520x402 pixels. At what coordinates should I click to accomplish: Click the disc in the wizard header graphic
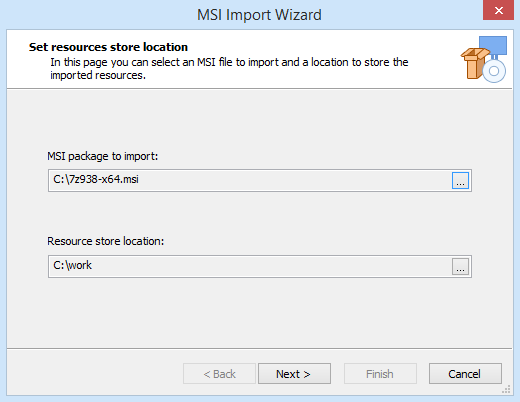494,71
